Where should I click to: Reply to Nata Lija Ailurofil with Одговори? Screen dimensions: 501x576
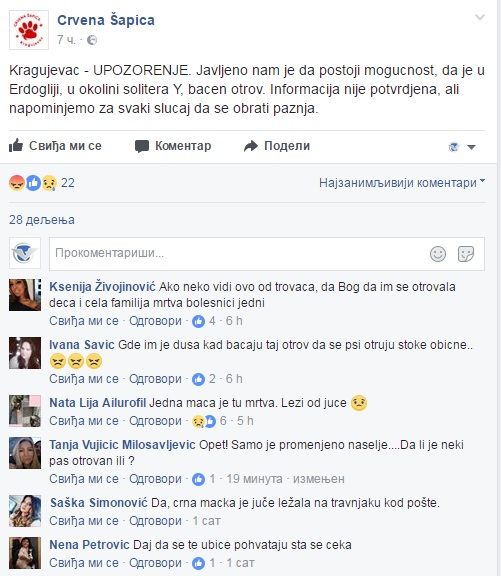(x=155, y=421)
